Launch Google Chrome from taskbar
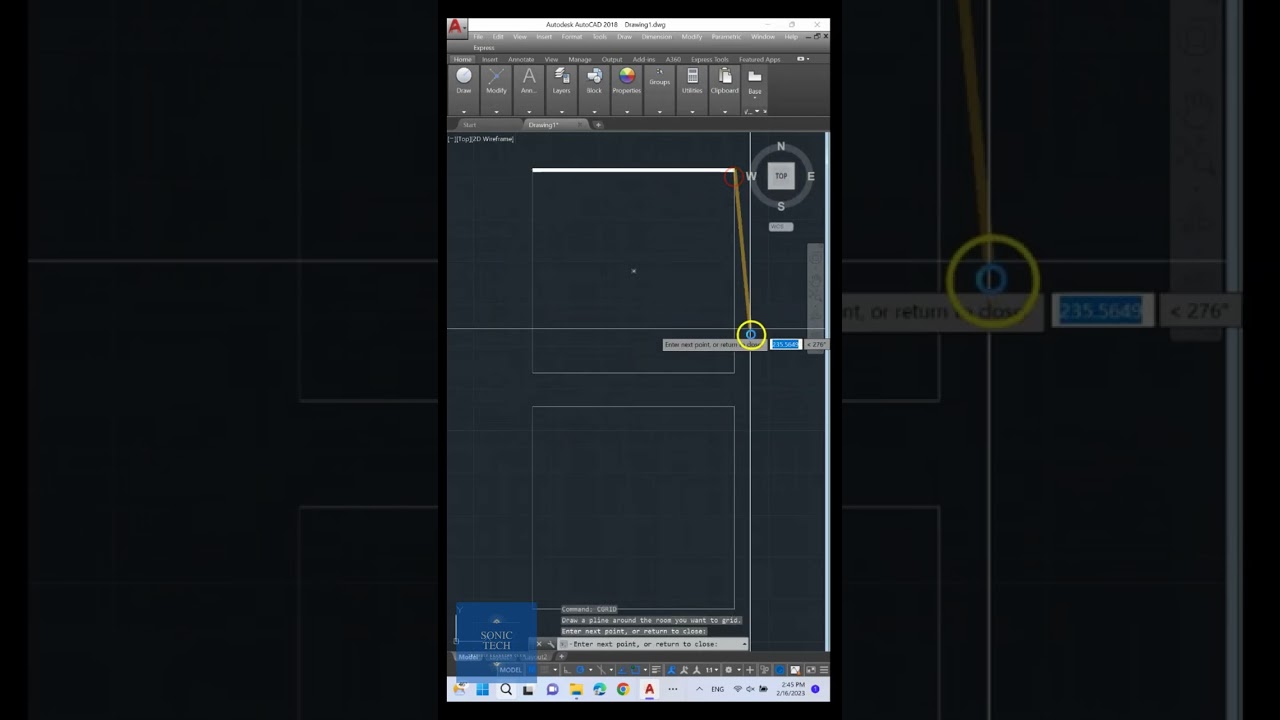The image size is (1280, 720). coord(623,689)
